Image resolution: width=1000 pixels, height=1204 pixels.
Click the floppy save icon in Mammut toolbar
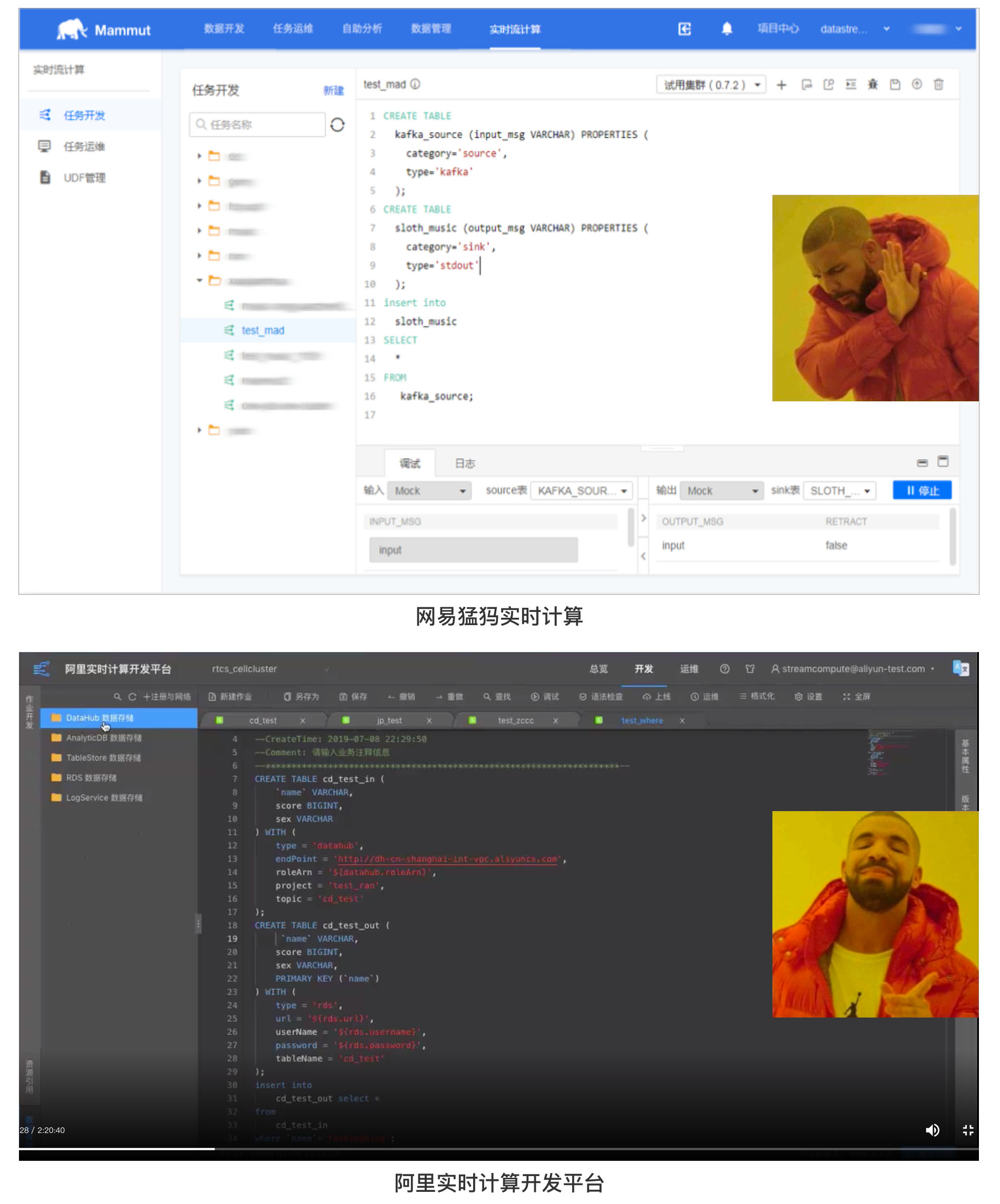point(895,85)
